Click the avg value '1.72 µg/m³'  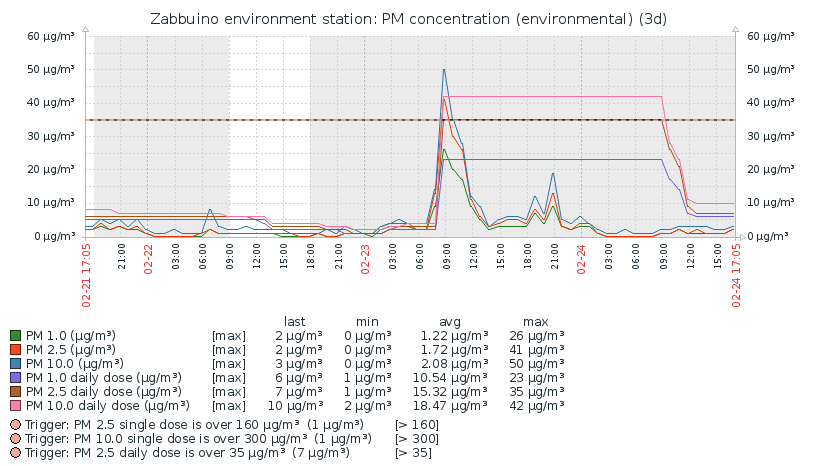454,350
